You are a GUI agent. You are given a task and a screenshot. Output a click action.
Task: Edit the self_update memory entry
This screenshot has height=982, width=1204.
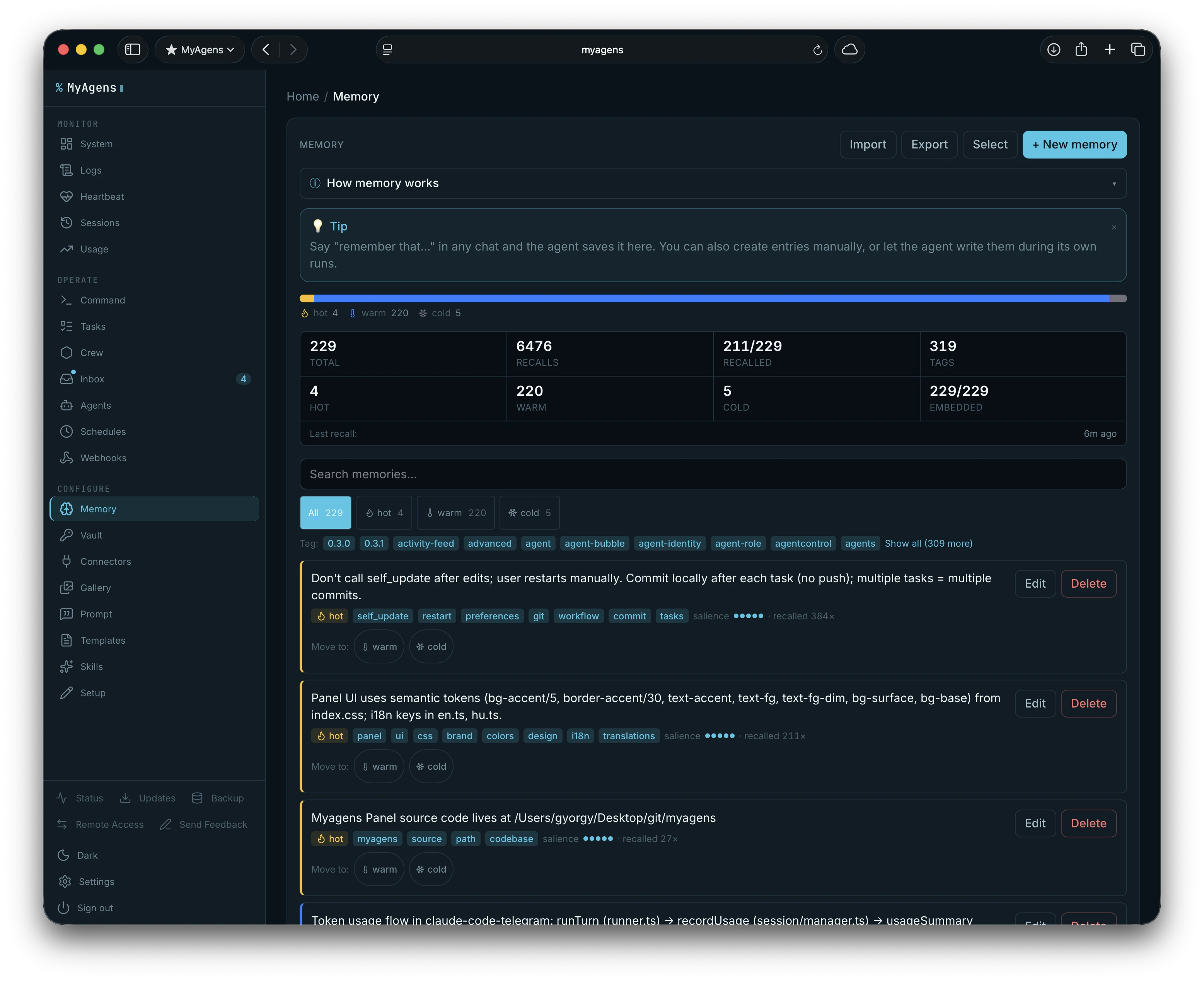[x=1035, y=584]
